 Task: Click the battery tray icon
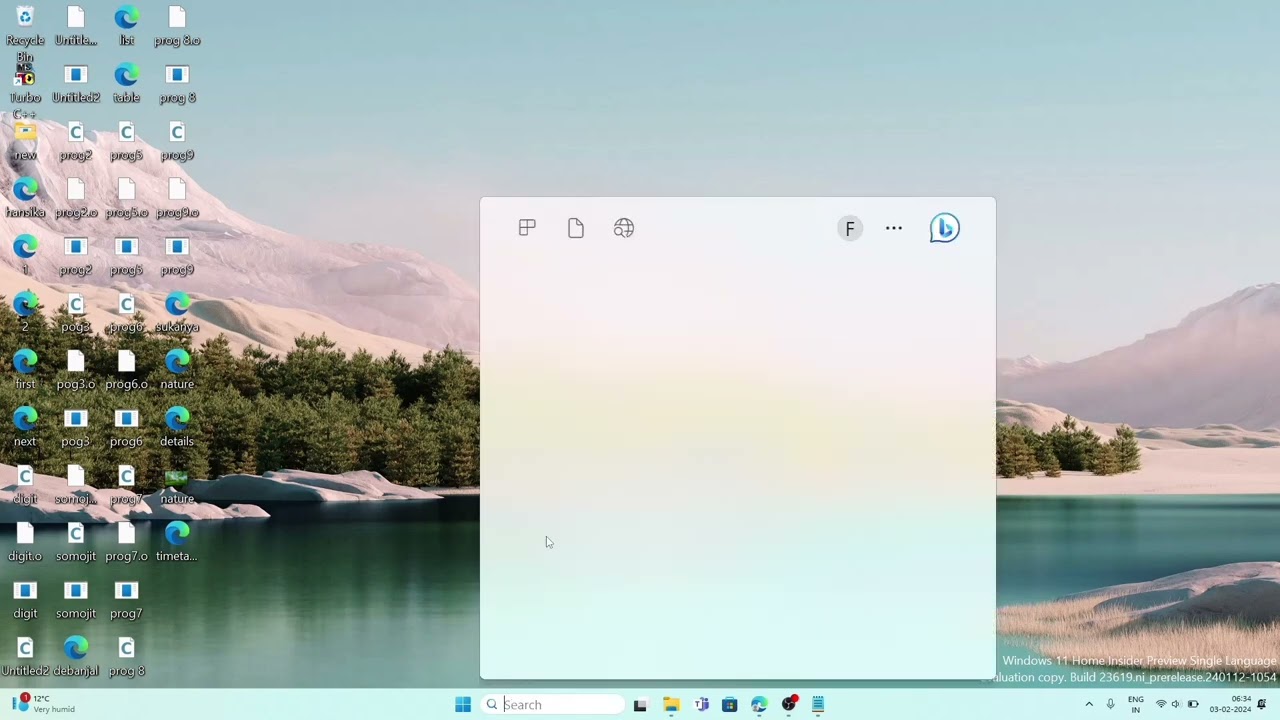(1193, 704)
